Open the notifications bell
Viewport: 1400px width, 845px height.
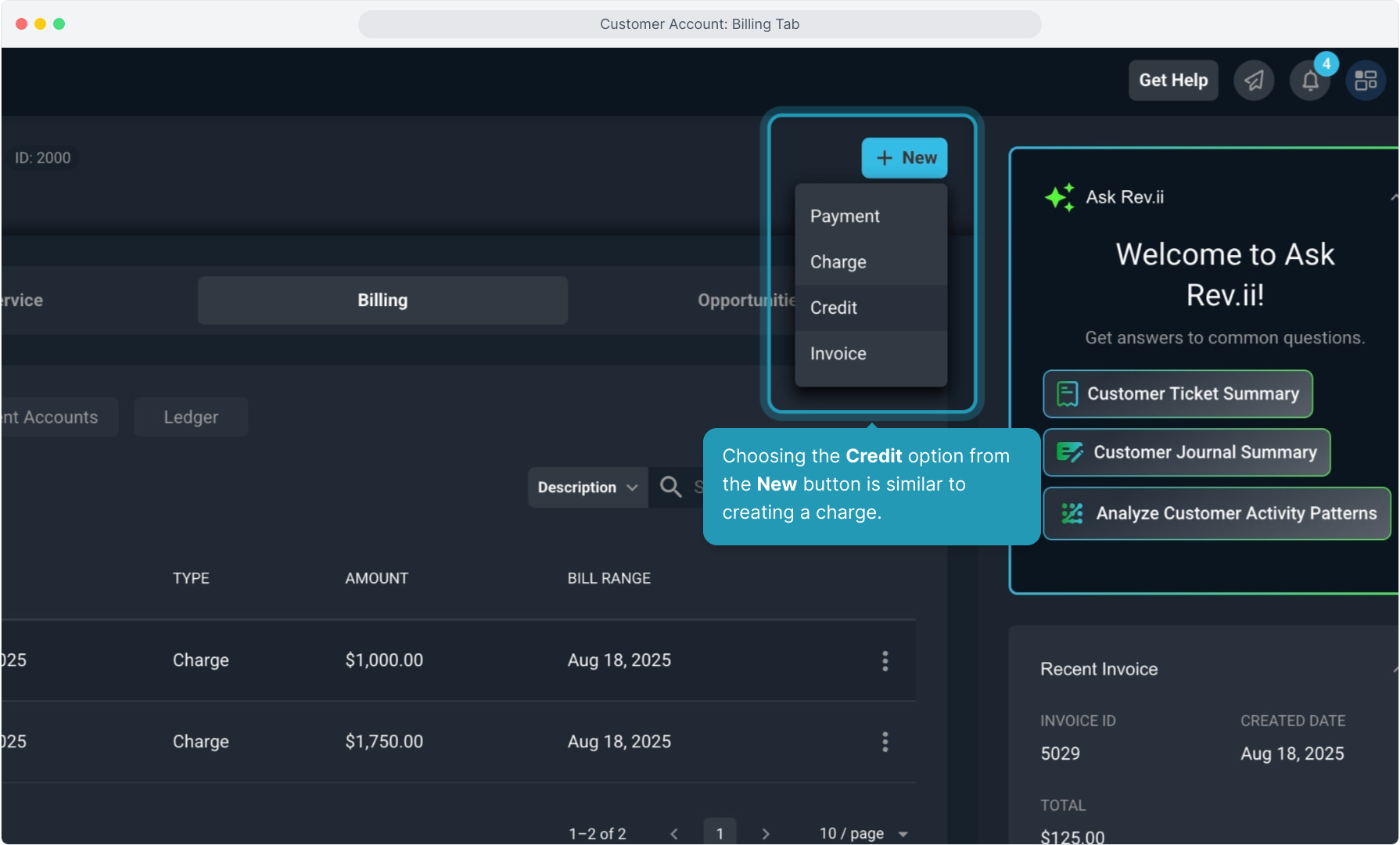(1310, 81)
